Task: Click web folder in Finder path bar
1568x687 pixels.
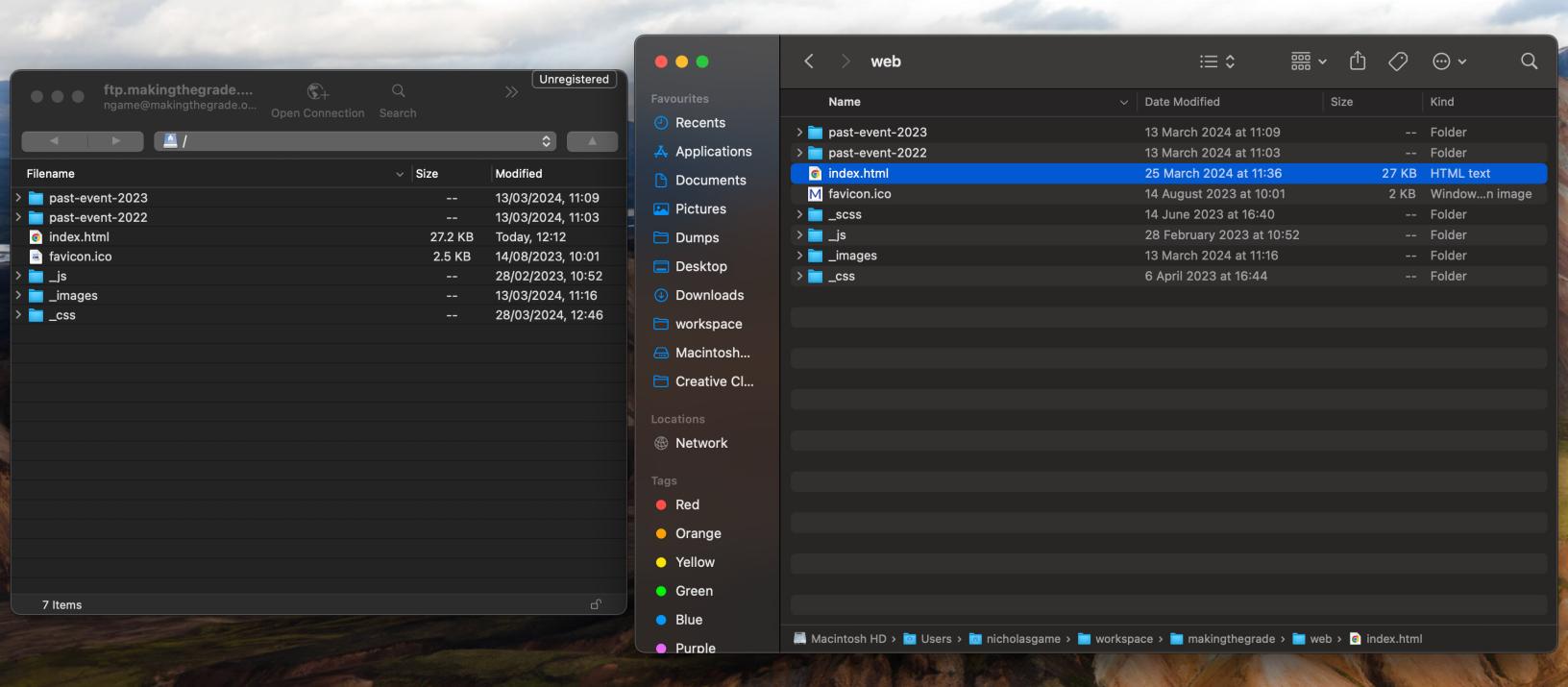Action: (x=1312, y=639)
